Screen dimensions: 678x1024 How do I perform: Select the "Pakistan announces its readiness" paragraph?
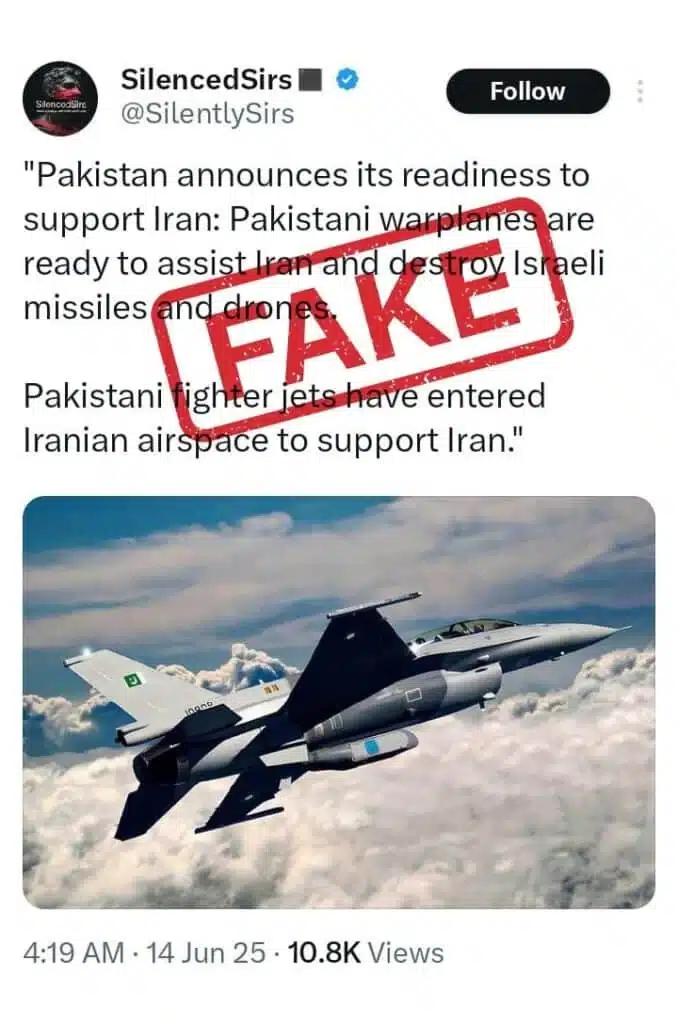tap(314, 241)
